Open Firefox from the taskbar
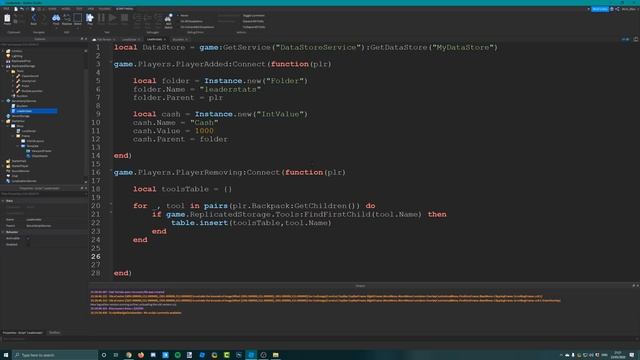 [x=141, y=355]
